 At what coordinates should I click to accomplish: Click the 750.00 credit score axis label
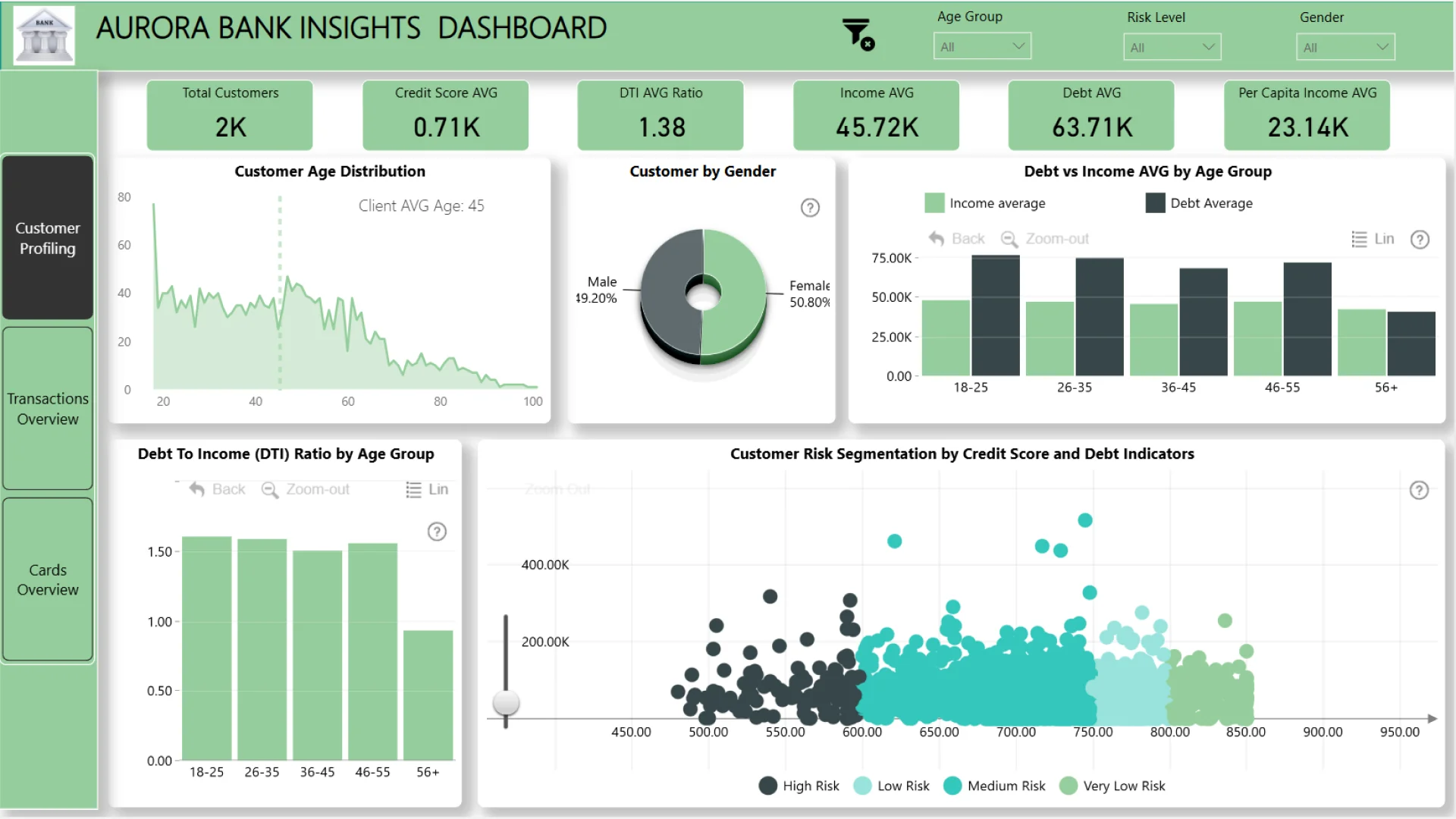pyautogui.click(x=1093, y=732)
